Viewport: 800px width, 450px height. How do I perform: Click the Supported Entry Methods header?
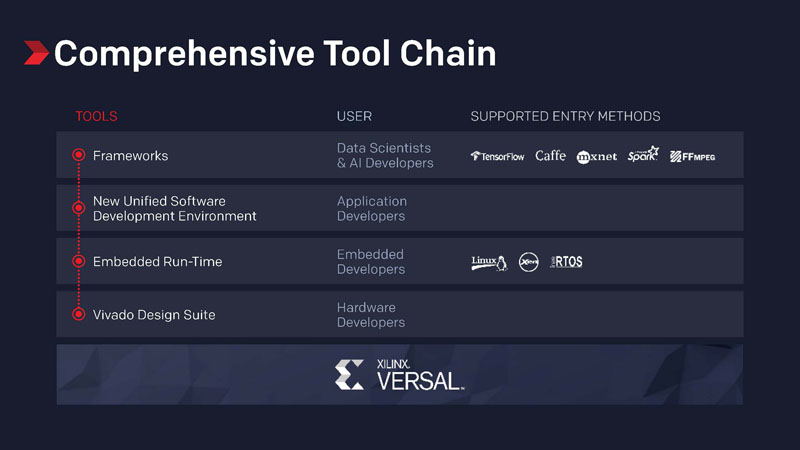(565, 116)
